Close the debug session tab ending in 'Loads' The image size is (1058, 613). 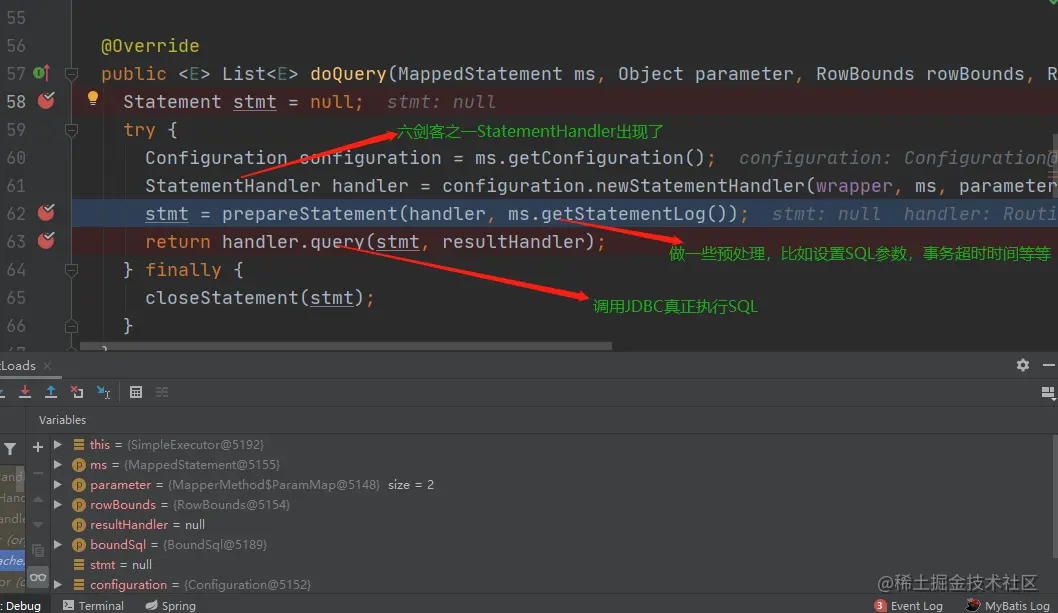coord(47,365)
